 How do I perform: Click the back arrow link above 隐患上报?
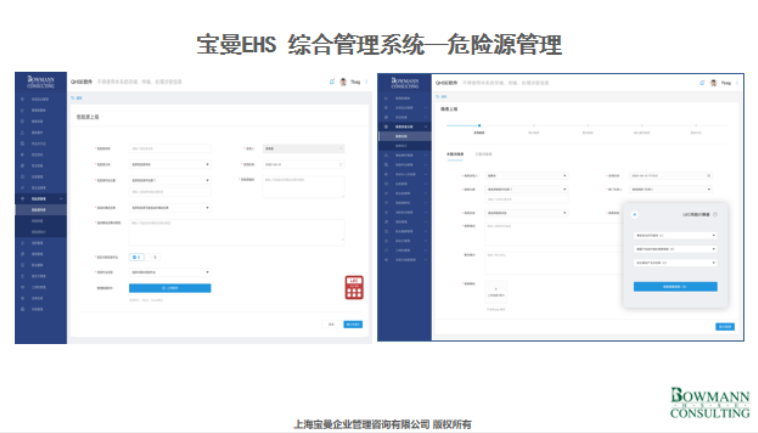click(441, 97)
